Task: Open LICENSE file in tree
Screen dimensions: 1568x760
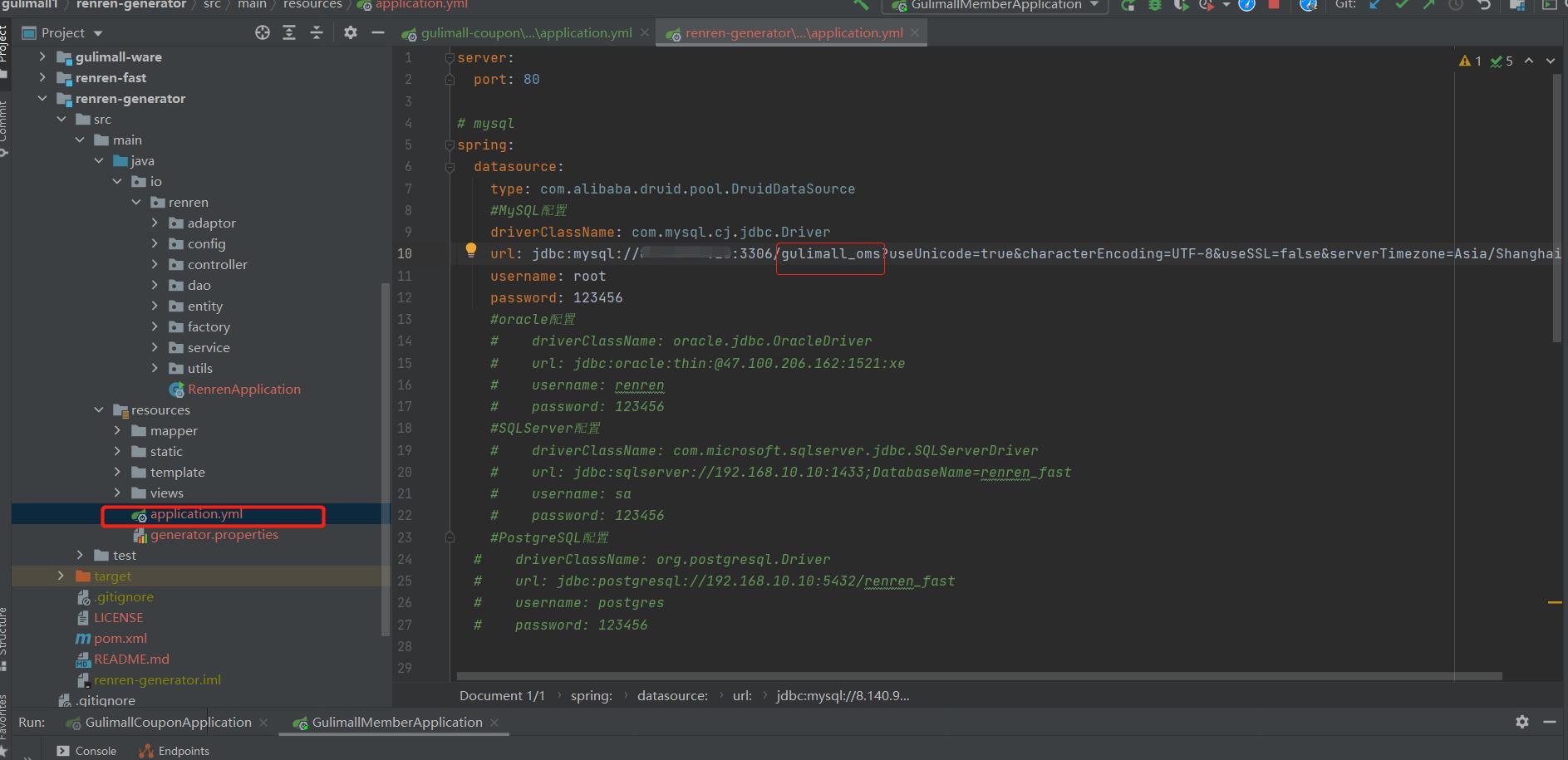Action: pyautogui.click(x=118, y=617)
